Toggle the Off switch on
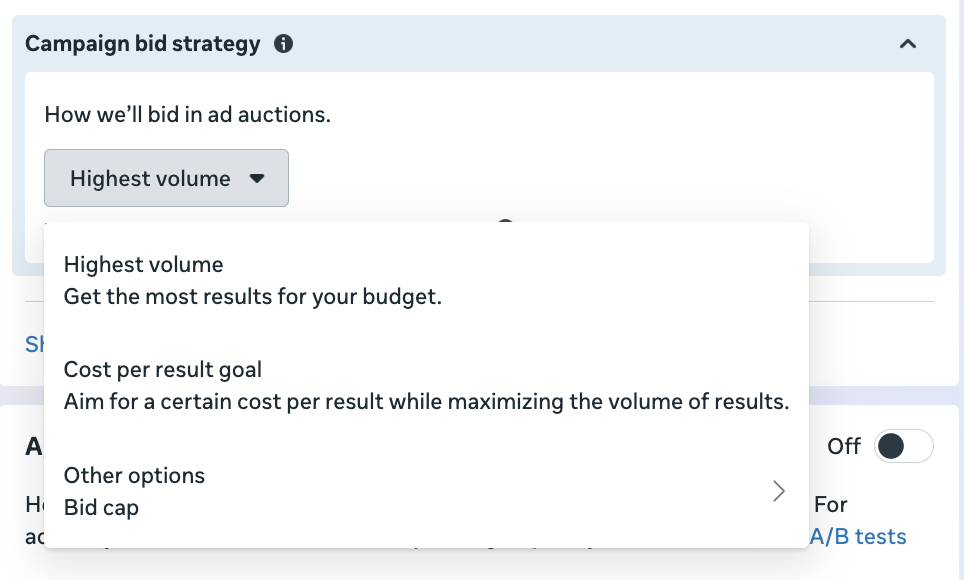The image size is (964, 580). (903, 446)
